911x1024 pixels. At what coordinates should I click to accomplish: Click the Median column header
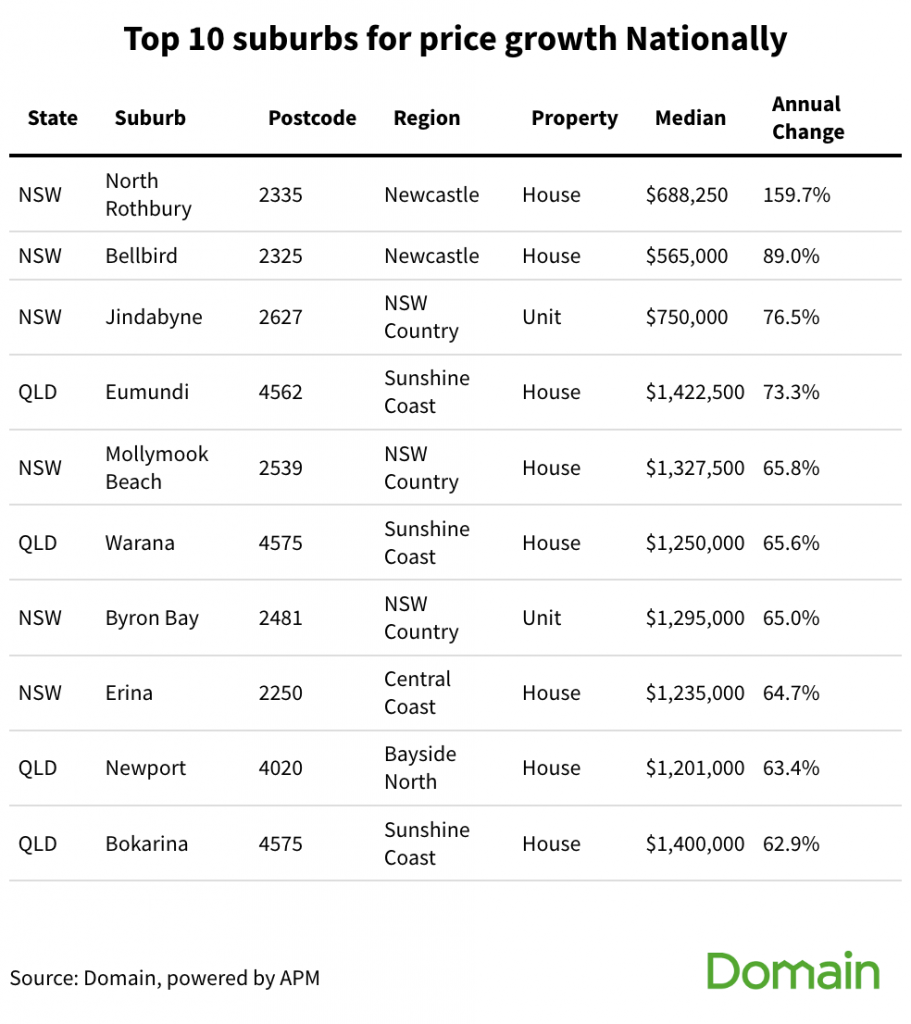point(690,118)
